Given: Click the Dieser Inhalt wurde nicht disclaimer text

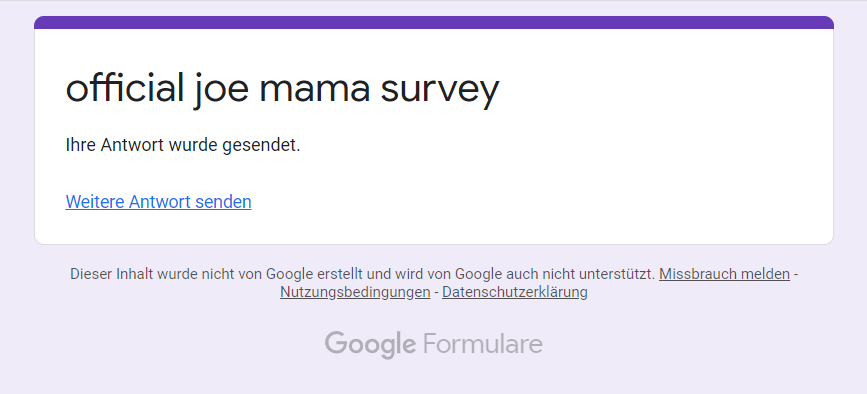Looking at the screenshot, I should (x=363, y=274).
